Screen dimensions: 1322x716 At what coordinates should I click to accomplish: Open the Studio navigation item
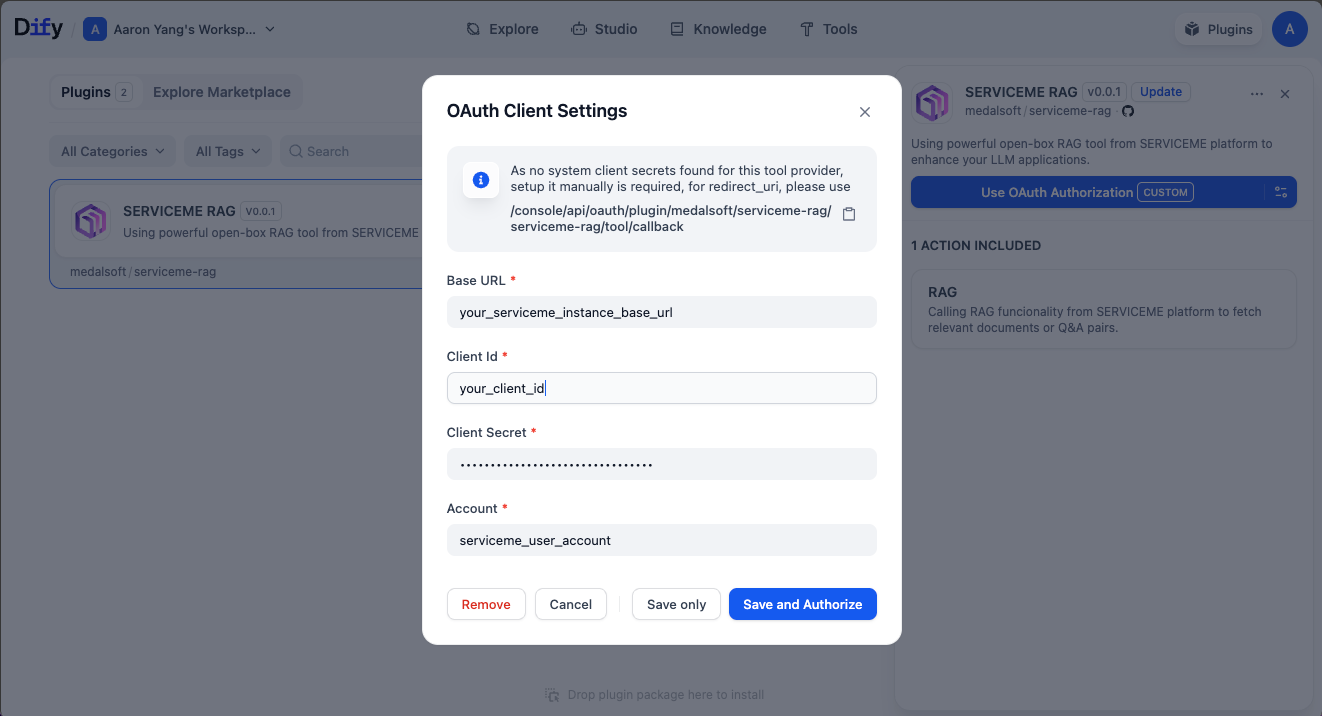(604, 29)
